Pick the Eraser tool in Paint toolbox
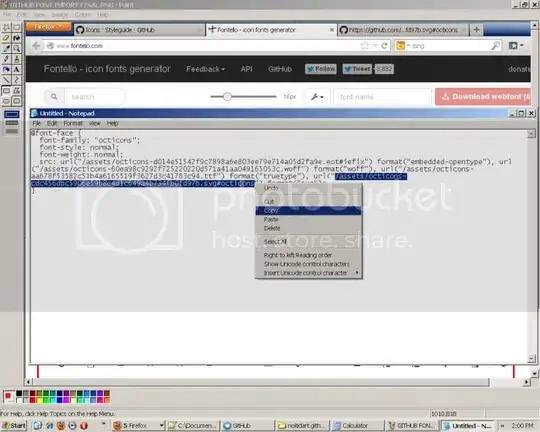Viewport: 540px width, 432px height. point(6,38)
